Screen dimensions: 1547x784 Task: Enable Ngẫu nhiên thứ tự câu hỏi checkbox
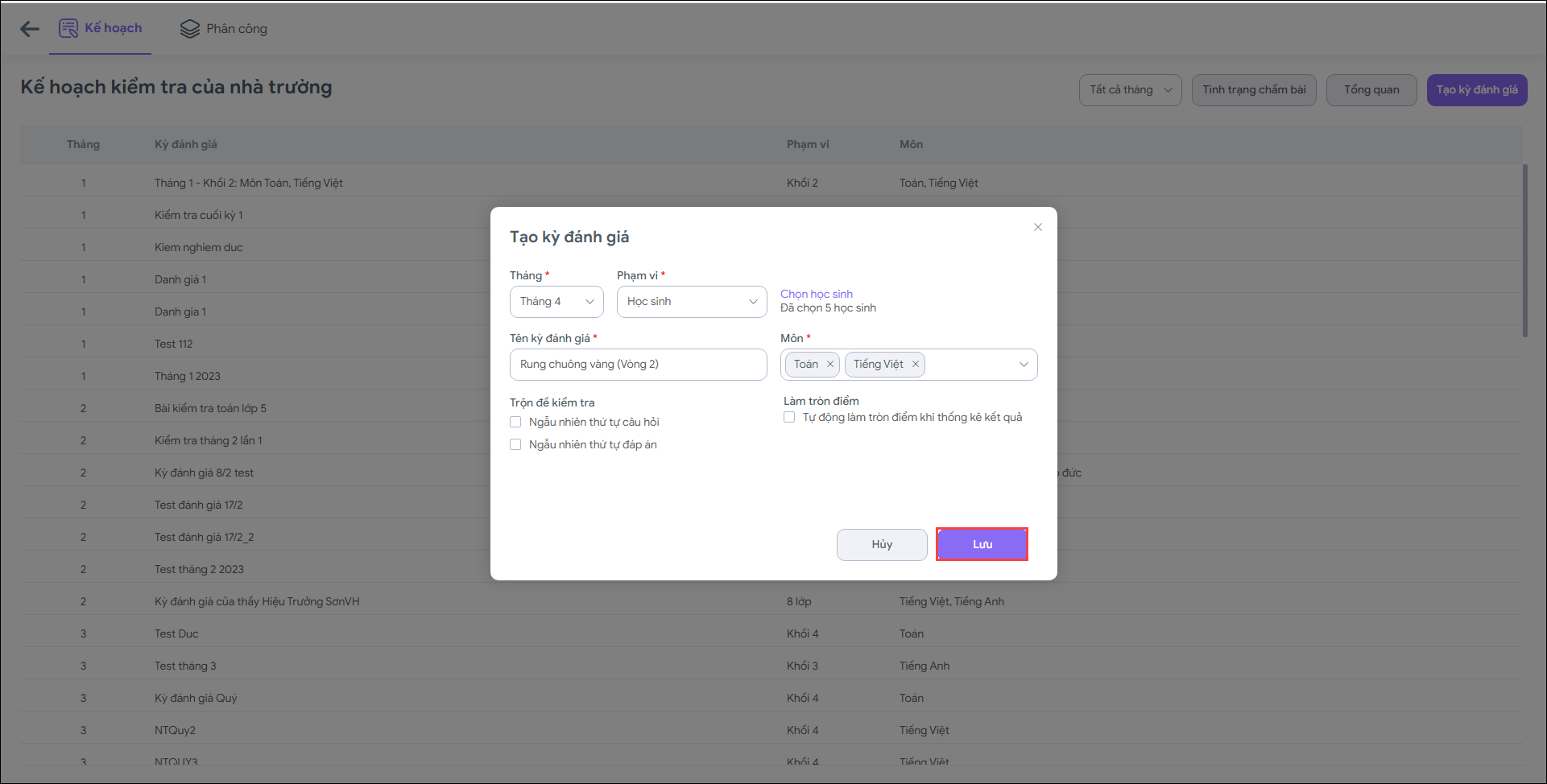pos(515,422)
